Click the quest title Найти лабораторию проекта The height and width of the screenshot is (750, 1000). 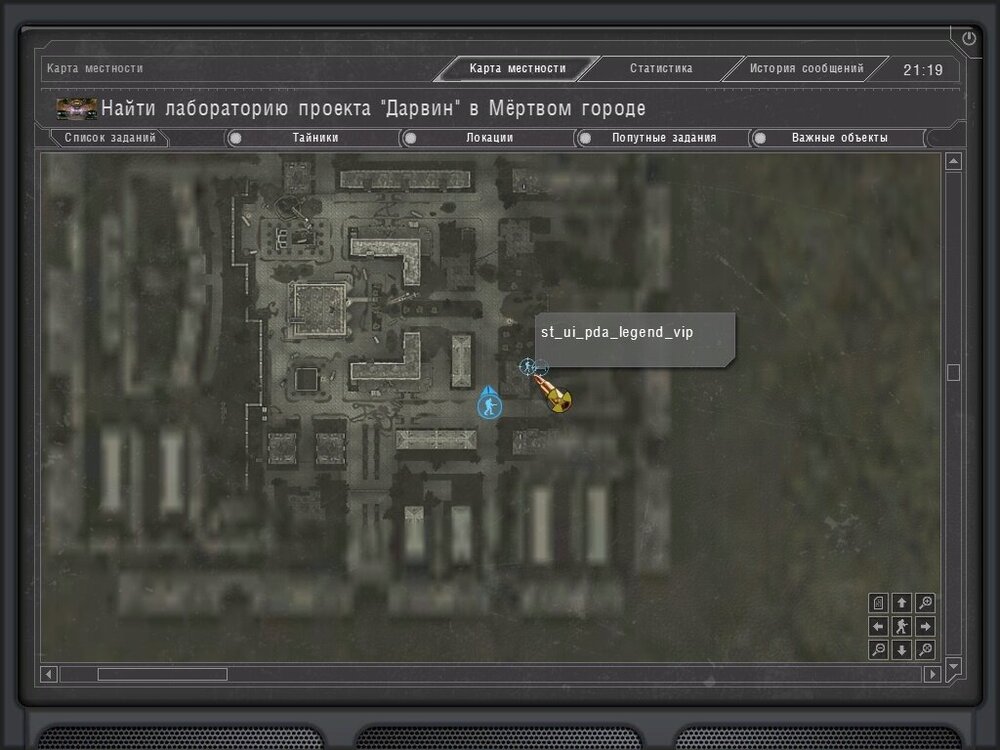[373, 108]
